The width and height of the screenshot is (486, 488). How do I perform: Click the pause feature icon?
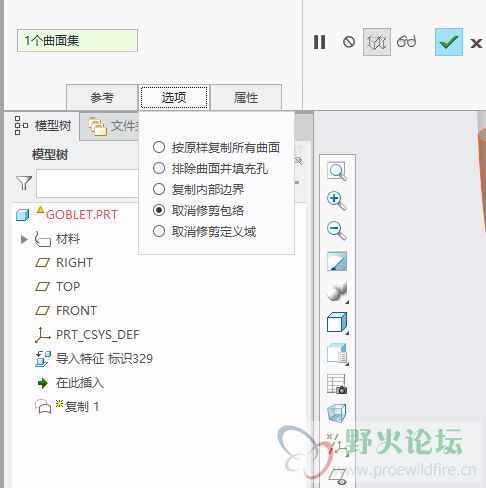pyautogui.click(x=319, y=42)
